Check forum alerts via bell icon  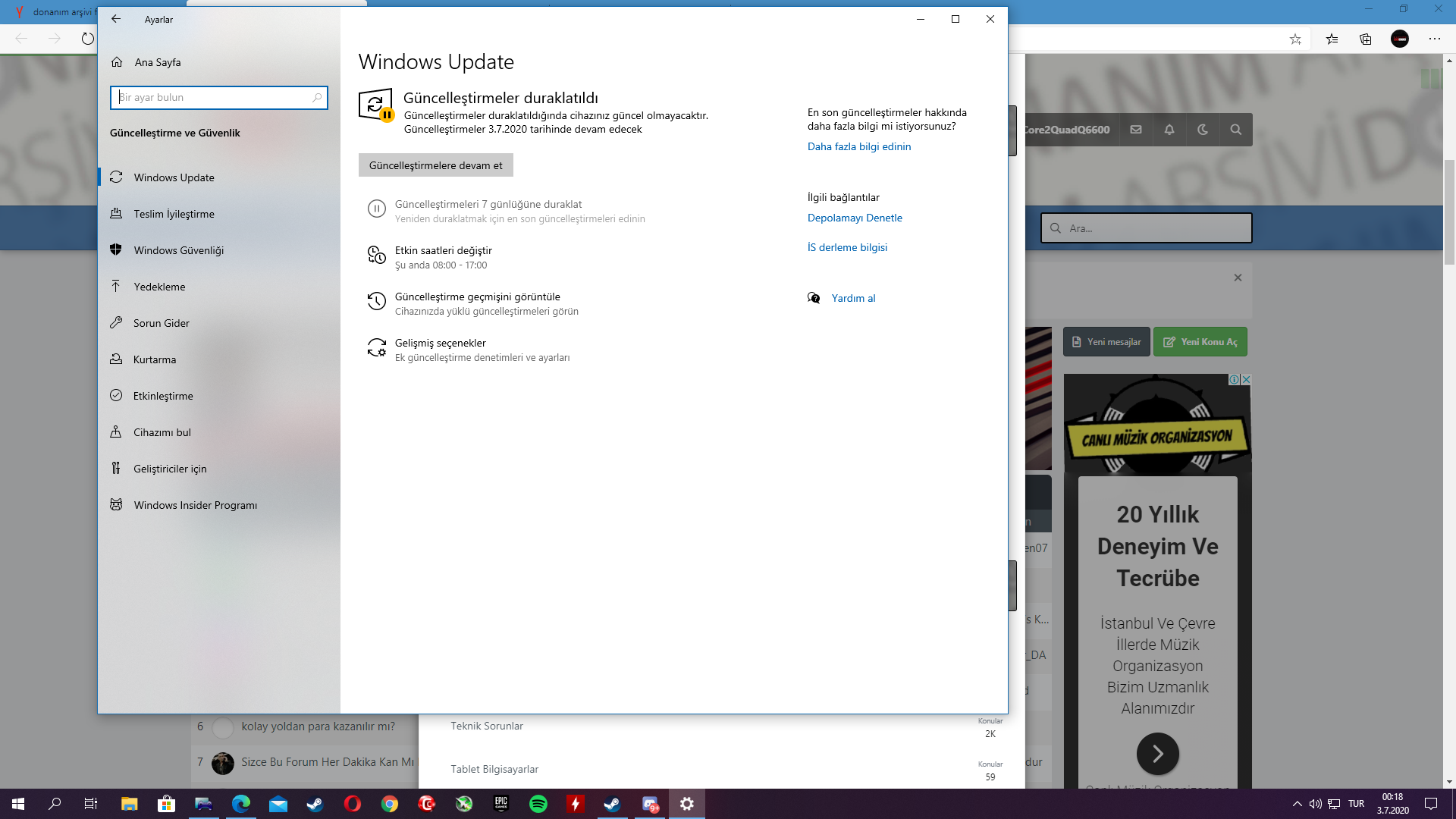tap(1169, 130)
